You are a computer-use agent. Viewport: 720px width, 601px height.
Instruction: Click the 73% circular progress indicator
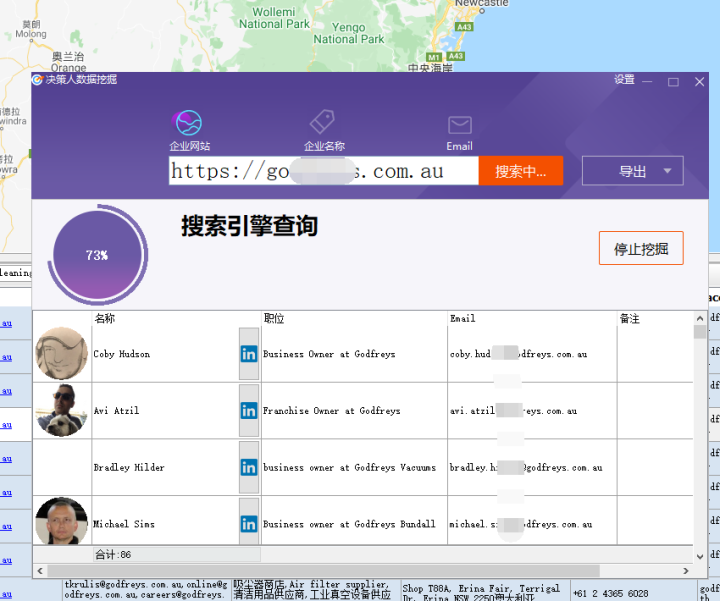(x=97, y=255)
